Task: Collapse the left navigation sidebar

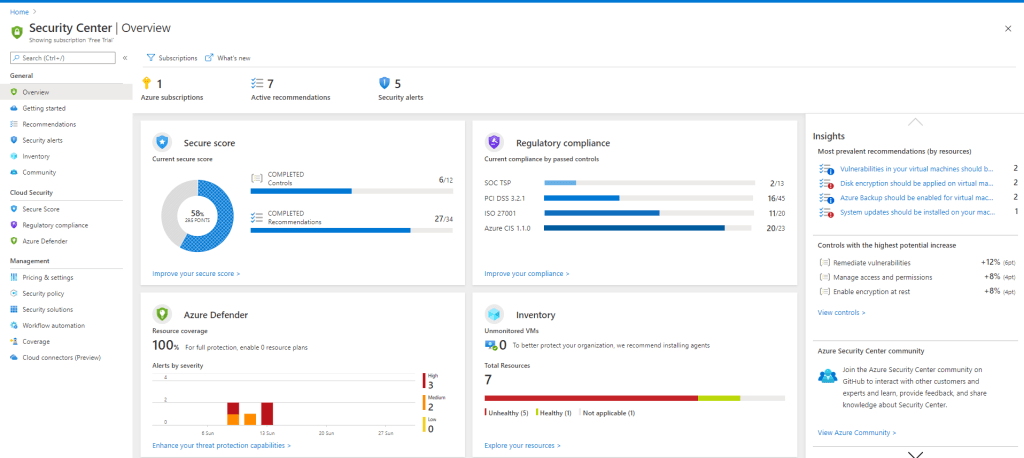Action: pos(125,58)
